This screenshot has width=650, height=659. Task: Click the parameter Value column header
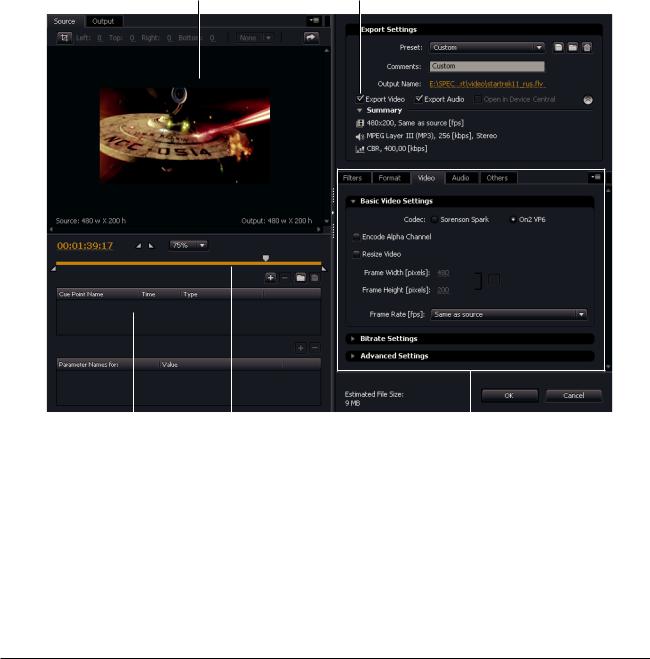221,364
